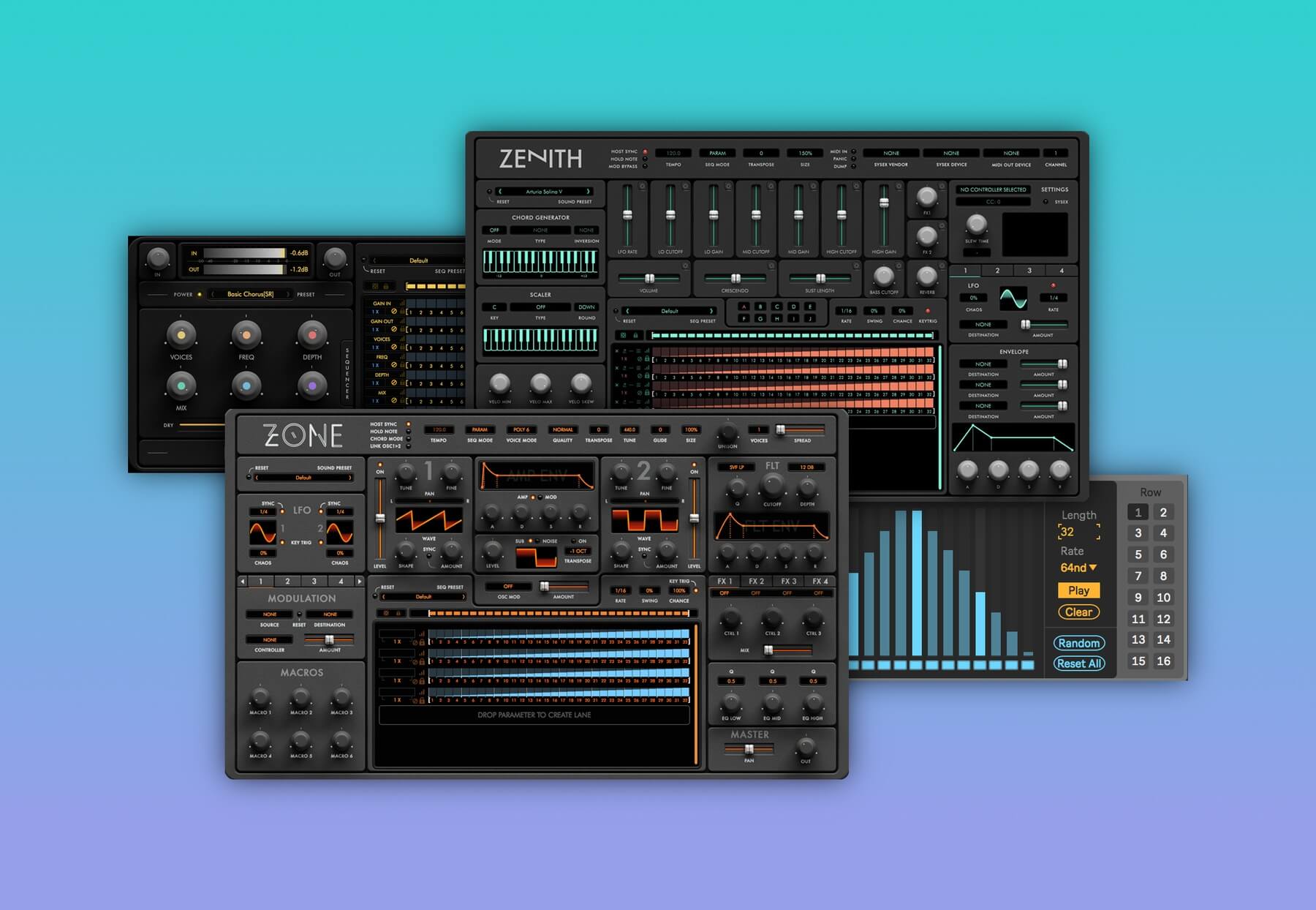Click the oscillator 2 square waveform display

pyautogui.click(x=644, y=520)
